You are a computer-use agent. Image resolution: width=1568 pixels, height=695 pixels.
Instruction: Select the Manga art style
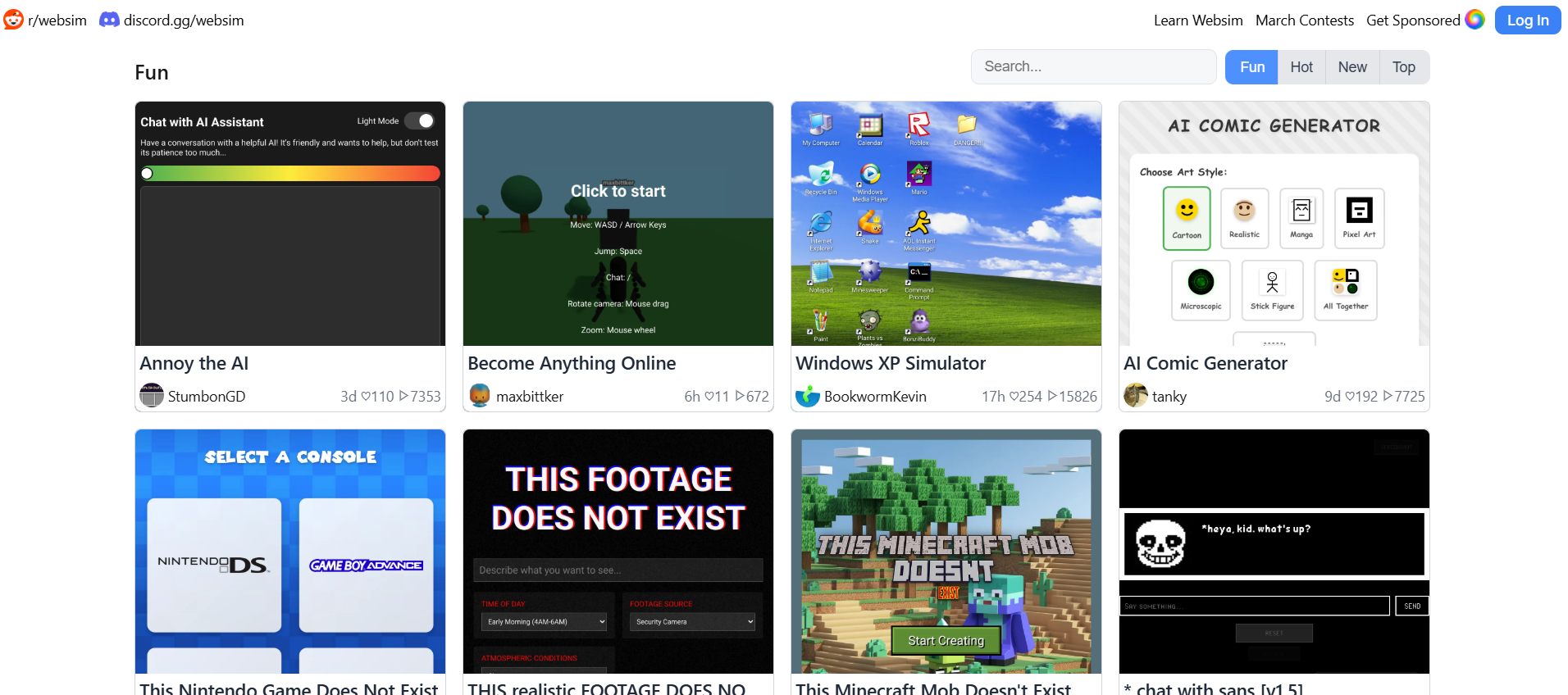[x=1301, y=218]
